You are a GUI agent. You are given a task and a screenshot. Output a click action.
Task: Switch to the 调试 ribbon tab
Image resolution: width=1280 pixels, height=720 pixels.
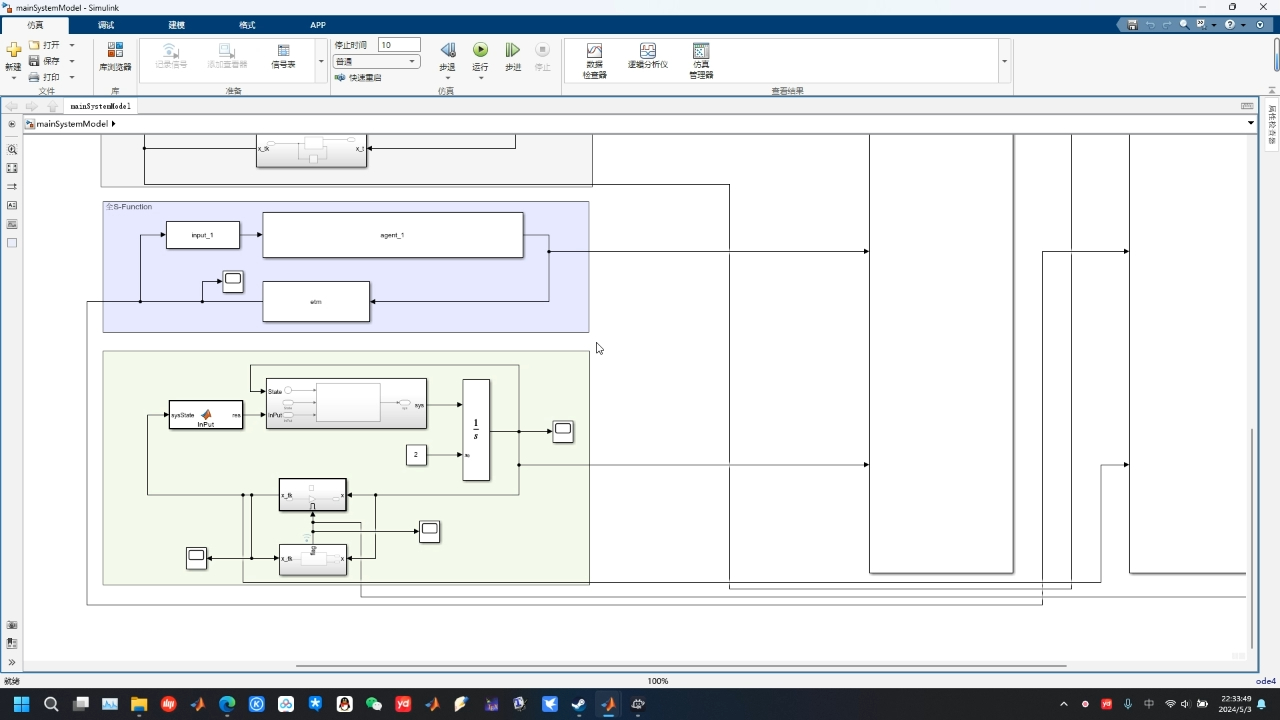(106, 25)
